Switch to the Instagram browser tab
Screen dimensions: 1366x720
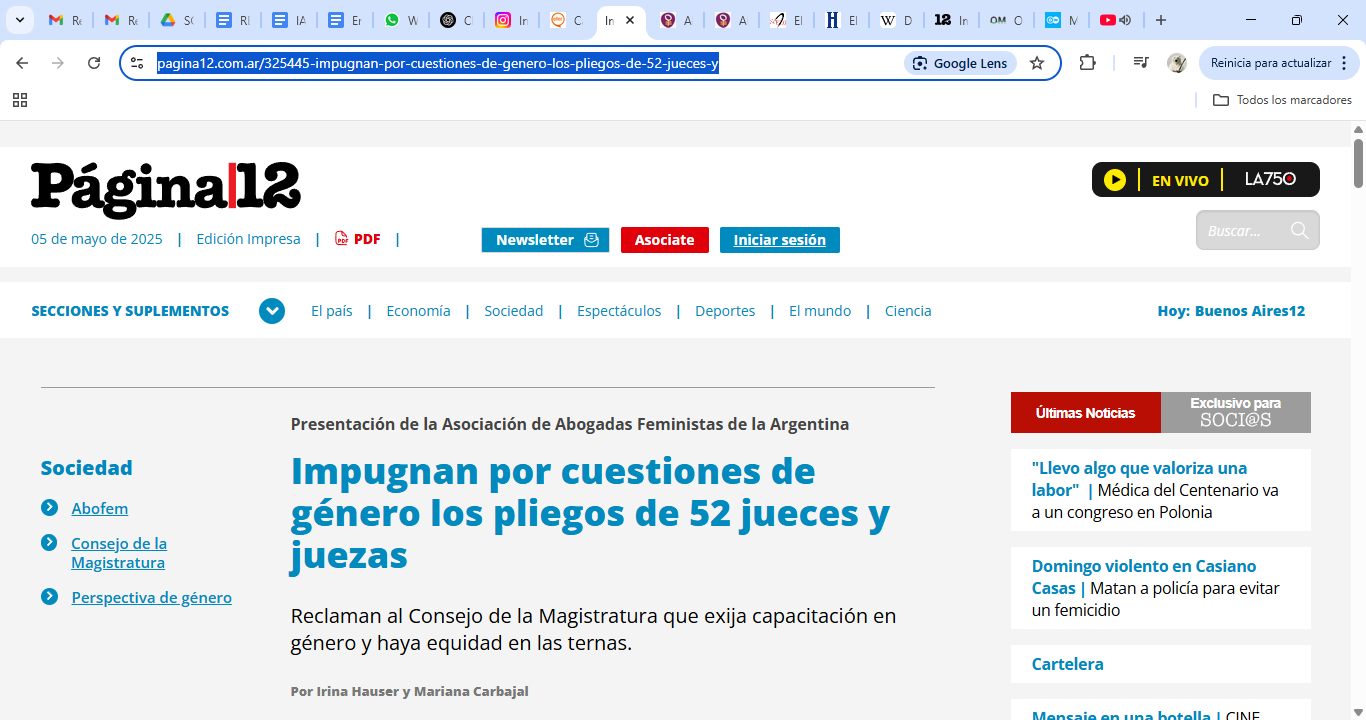(x=511, y=19)
